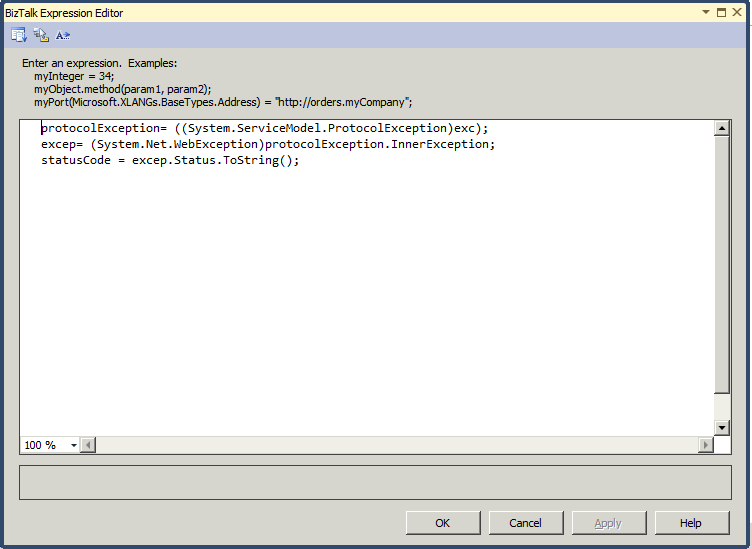Open the 100 % zoom dropdown

coord(73,445)
